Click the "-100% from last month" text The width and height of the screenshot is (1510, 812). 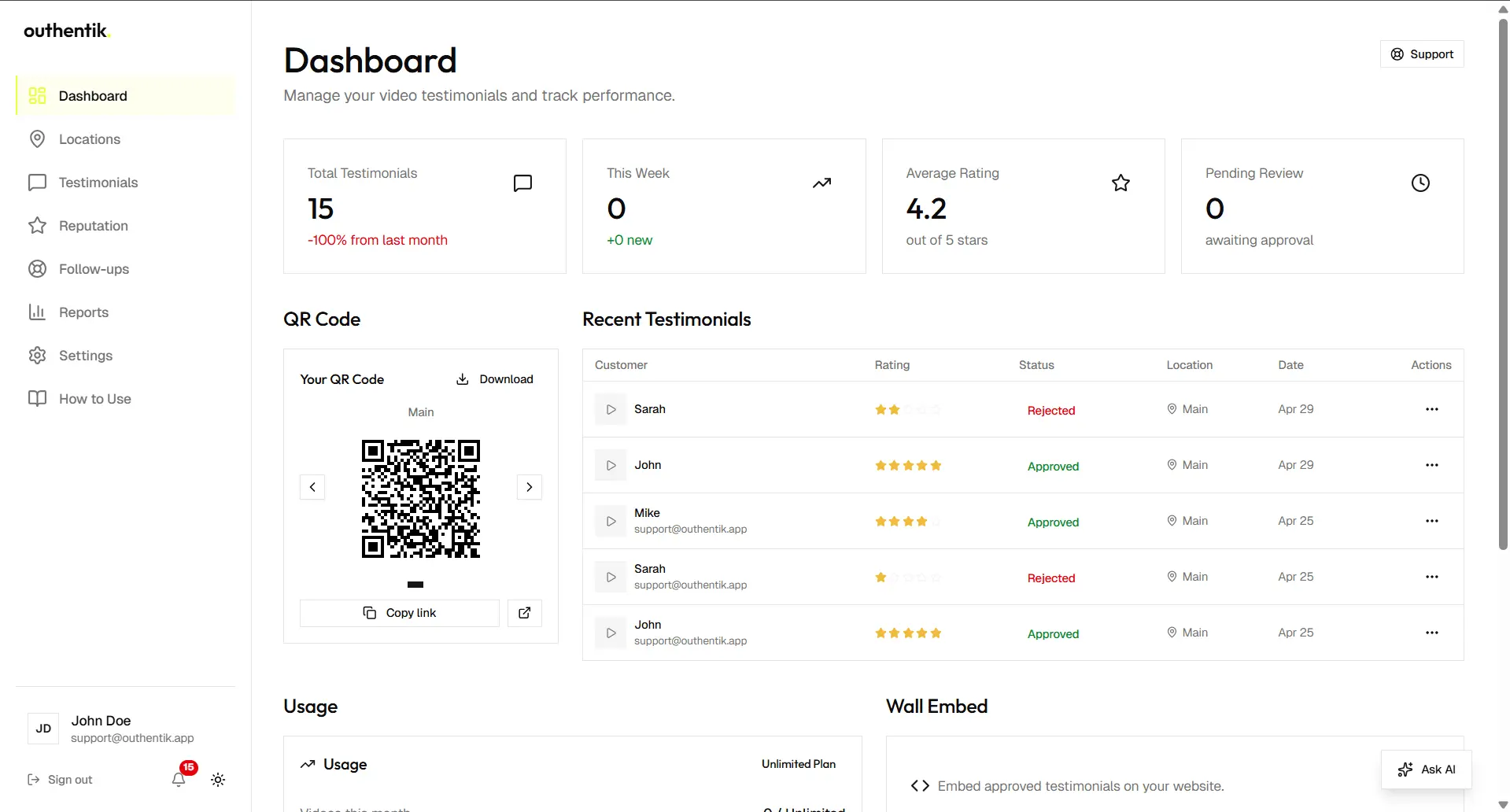coord(378,240)
